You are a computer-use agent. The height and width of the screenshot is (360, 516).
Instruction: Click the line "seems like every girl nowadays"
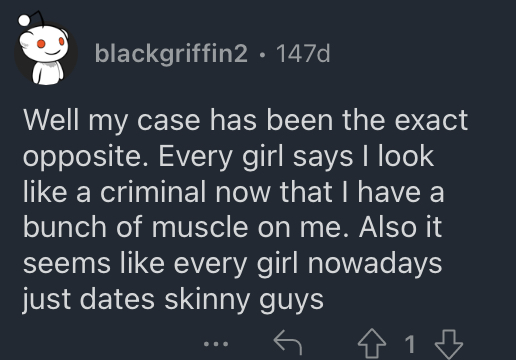point(232,263)
